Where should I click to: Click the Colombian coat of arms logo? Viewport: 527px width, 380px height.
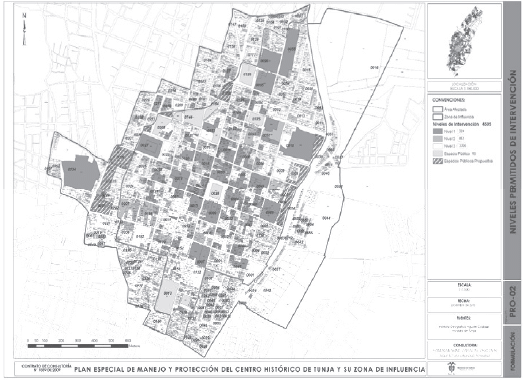click(x=450, y=368)
